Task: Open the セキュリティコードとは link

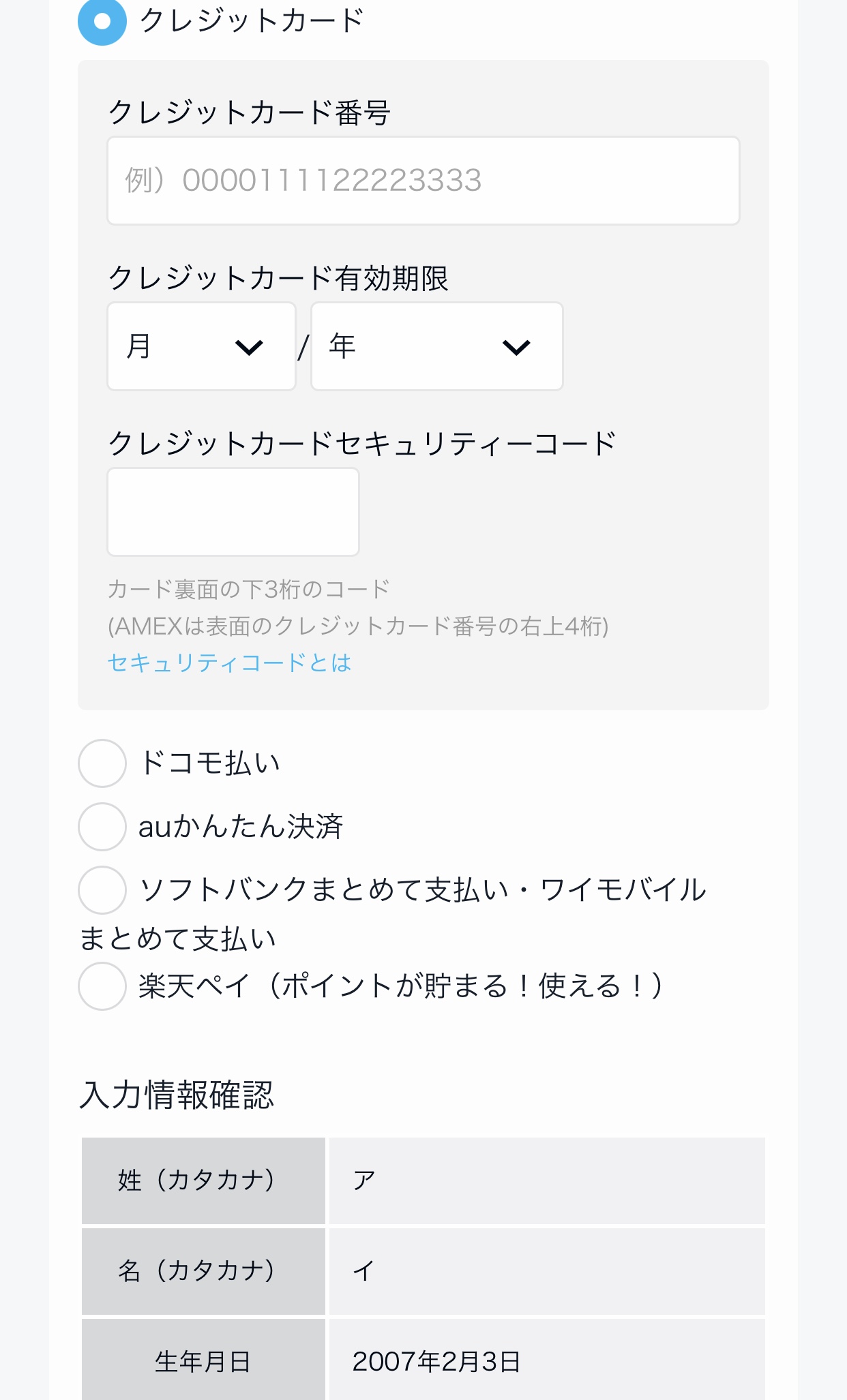Action: click(229, 663)
